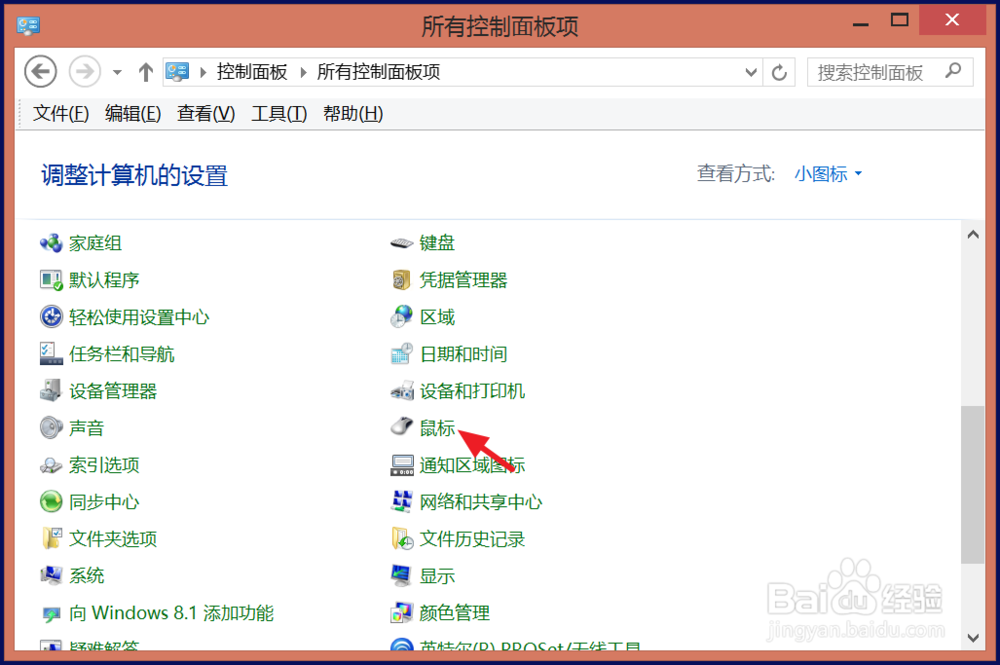Viewport: 1000px width, 665px height.
Task: Click the Credential Manager (凭据管理器) safe icon
Action: [402, 280]
